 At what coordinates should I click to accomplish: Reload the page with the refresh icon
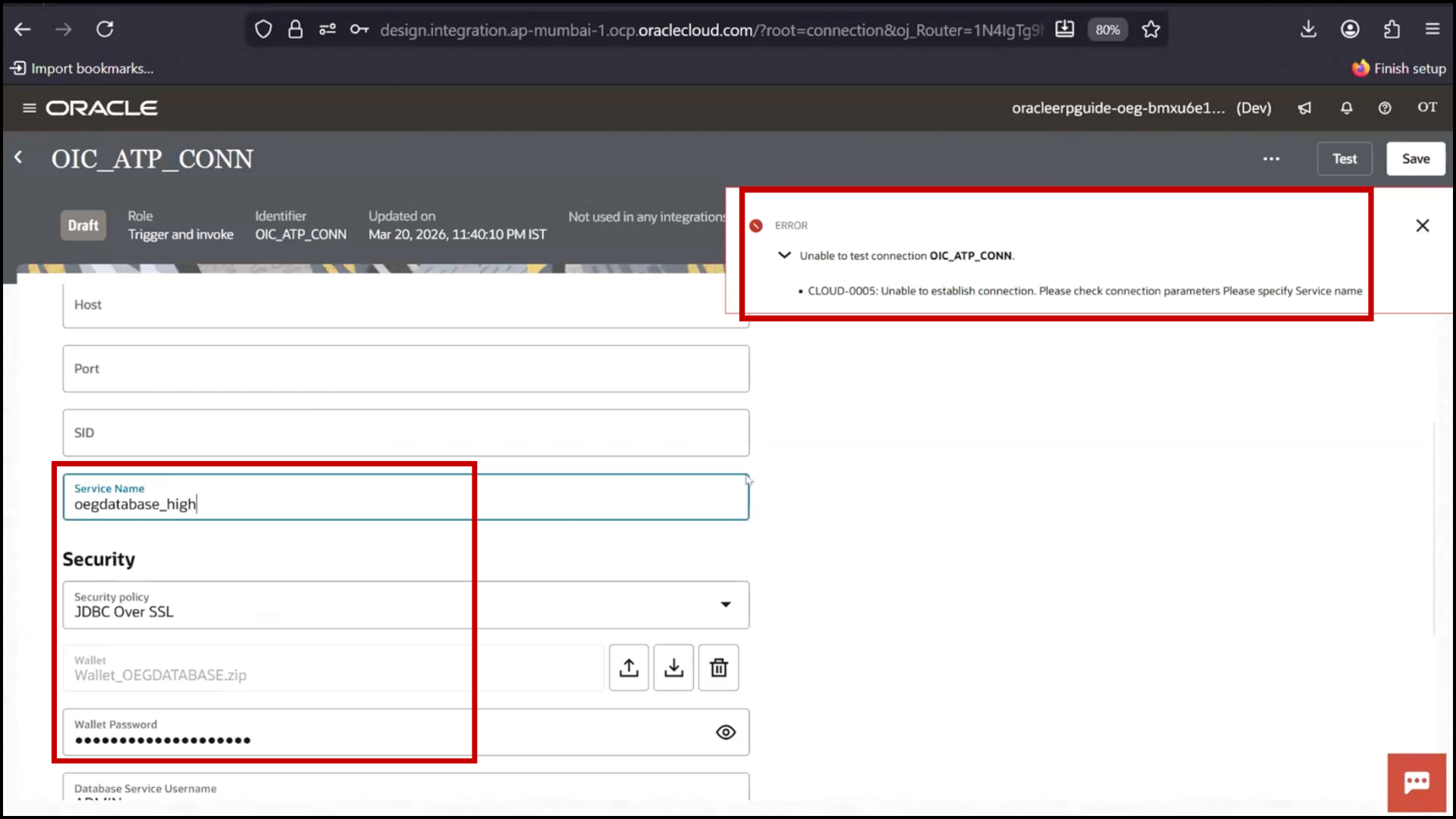pos(105,30)
